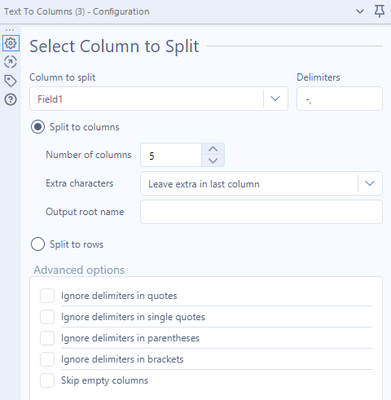
Task: Enable Skip empty columns checkbox
Action: (x=47, y=380)
